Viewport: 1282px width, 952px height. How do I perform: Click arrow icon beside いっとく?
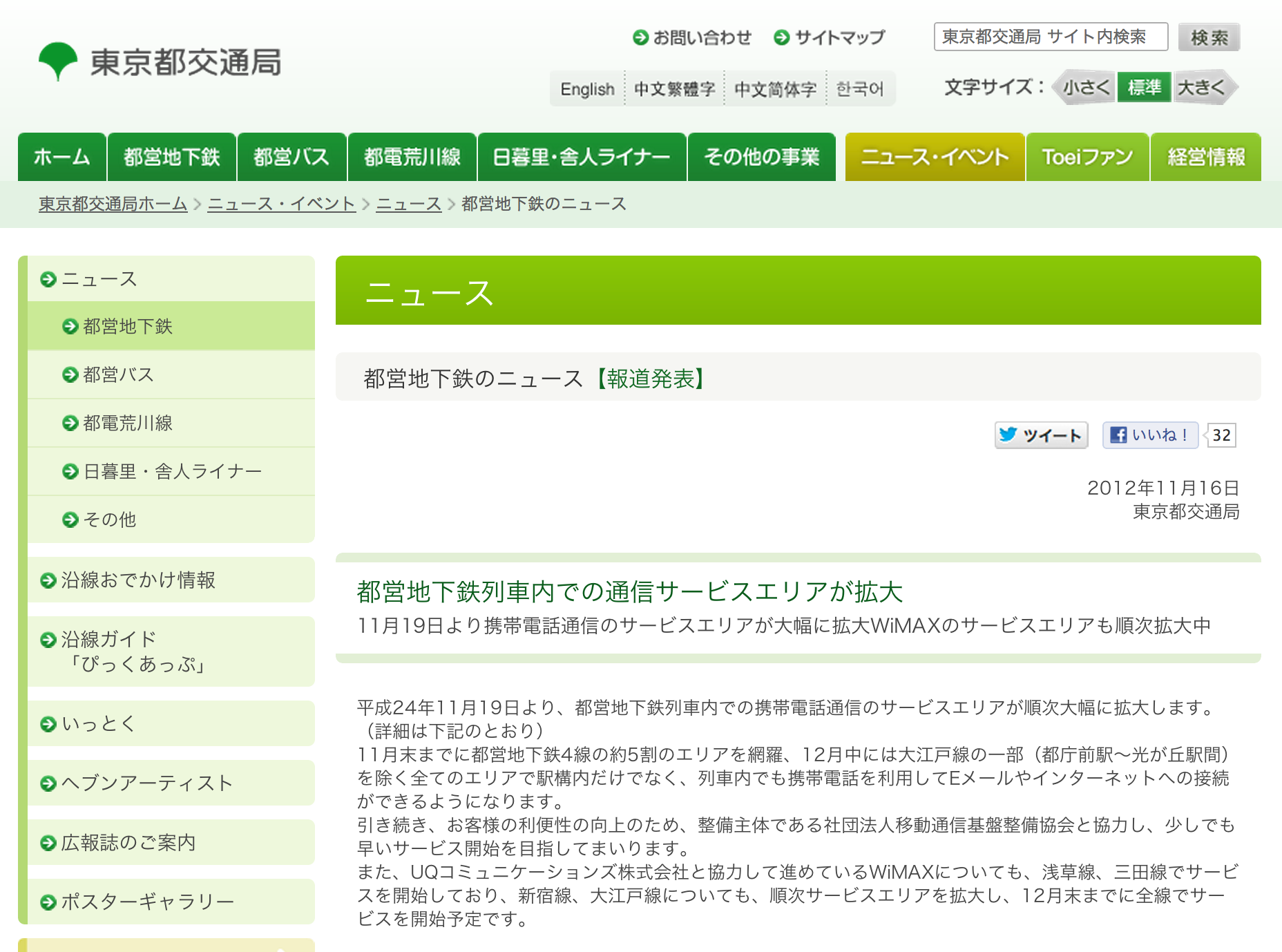(x=48, y=724)
